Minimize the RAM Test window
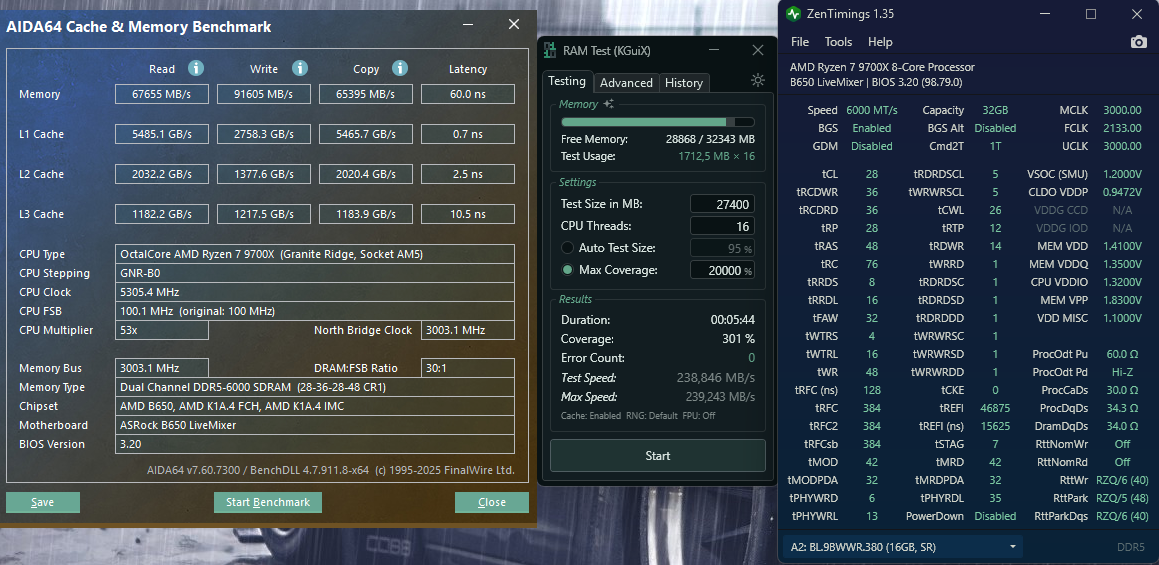The width and height of the screenshot is (1159, 565). 714,50
